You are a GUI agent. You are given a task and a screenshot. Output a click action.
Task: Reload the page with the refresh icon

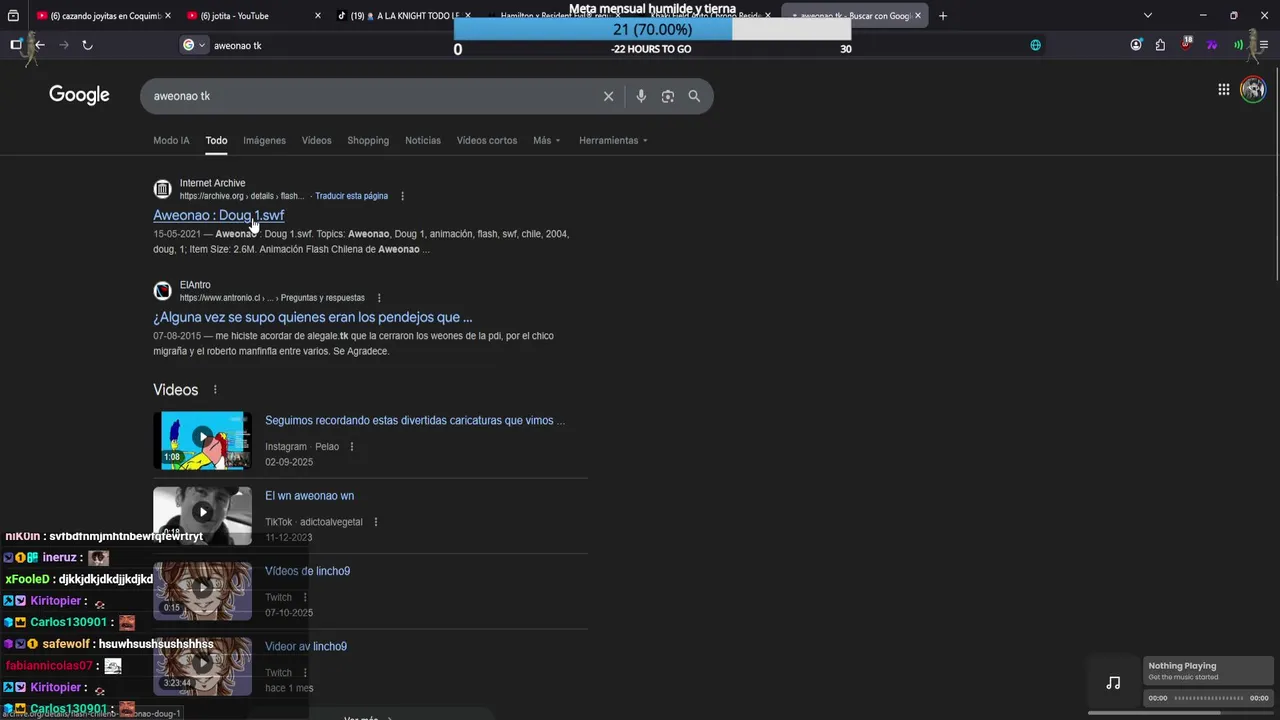tap(87, 45)
